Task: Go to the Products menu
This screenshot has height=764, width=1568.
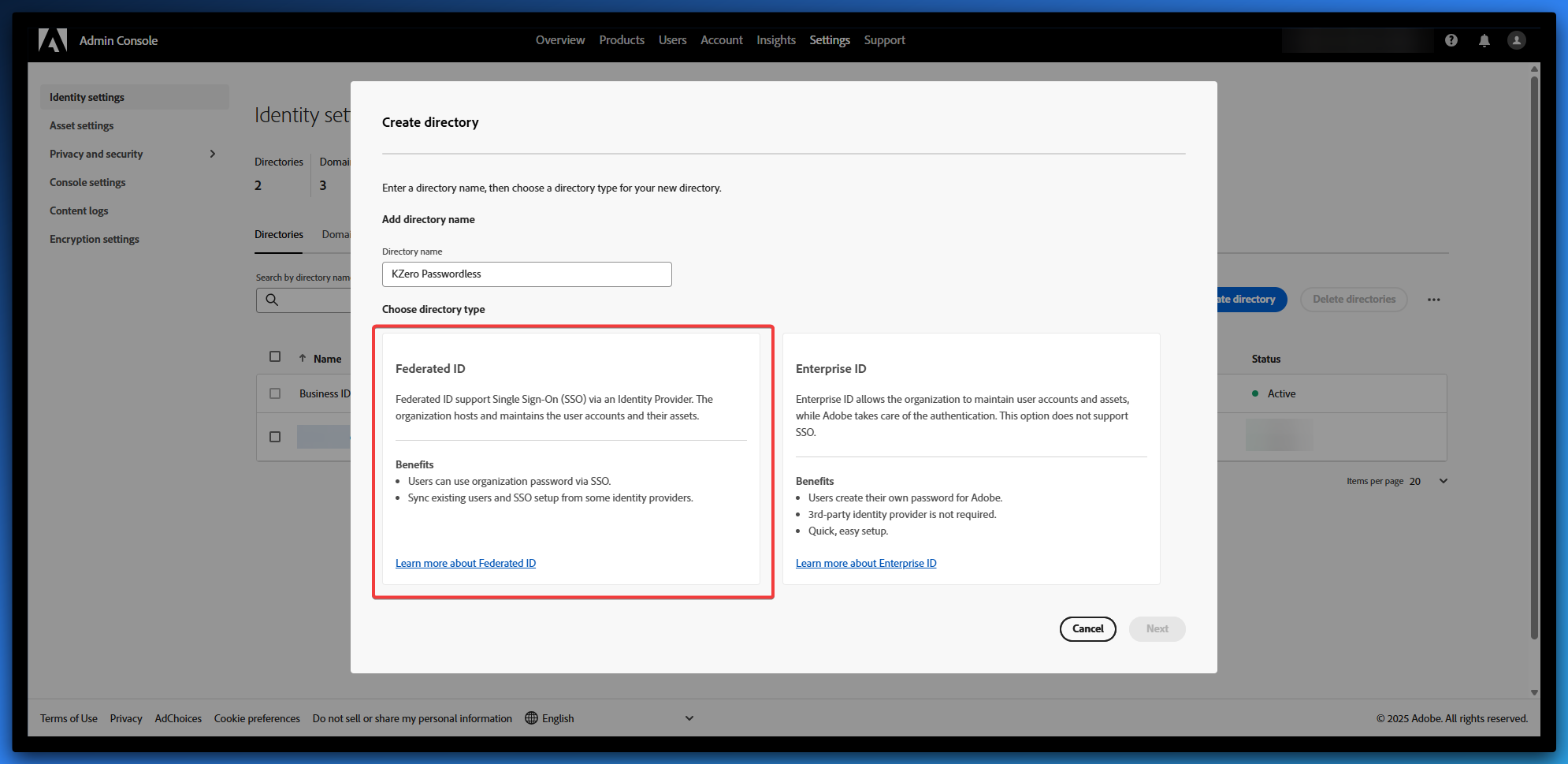Action: tap(621, 40)
